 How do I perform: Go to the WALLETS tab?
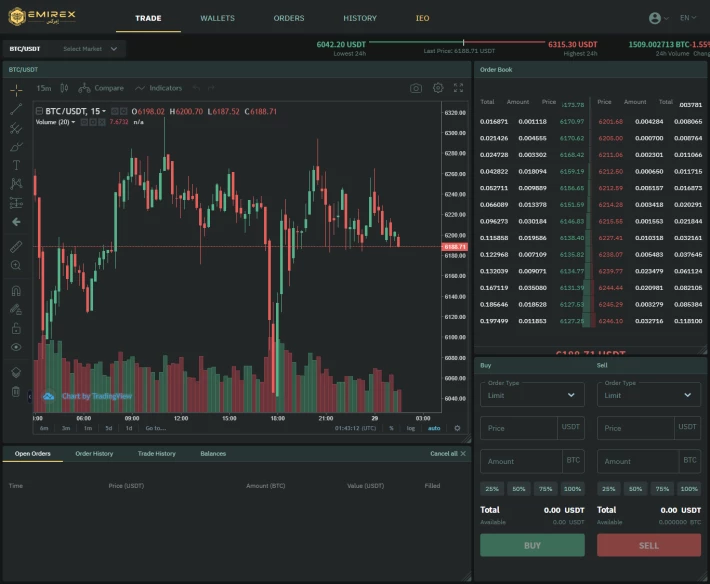pos(217,19)
